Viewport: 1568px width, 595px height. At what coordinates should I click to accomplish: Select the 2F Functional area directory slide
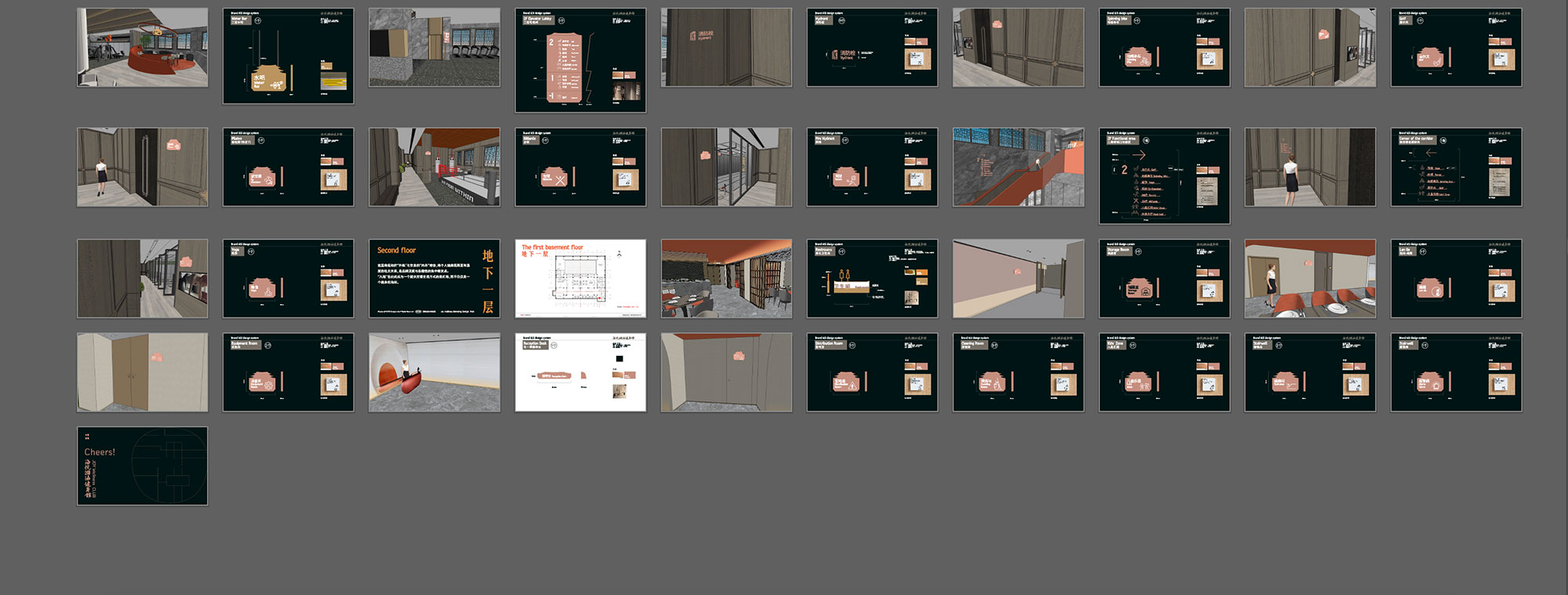click(x=1164, y=176)
